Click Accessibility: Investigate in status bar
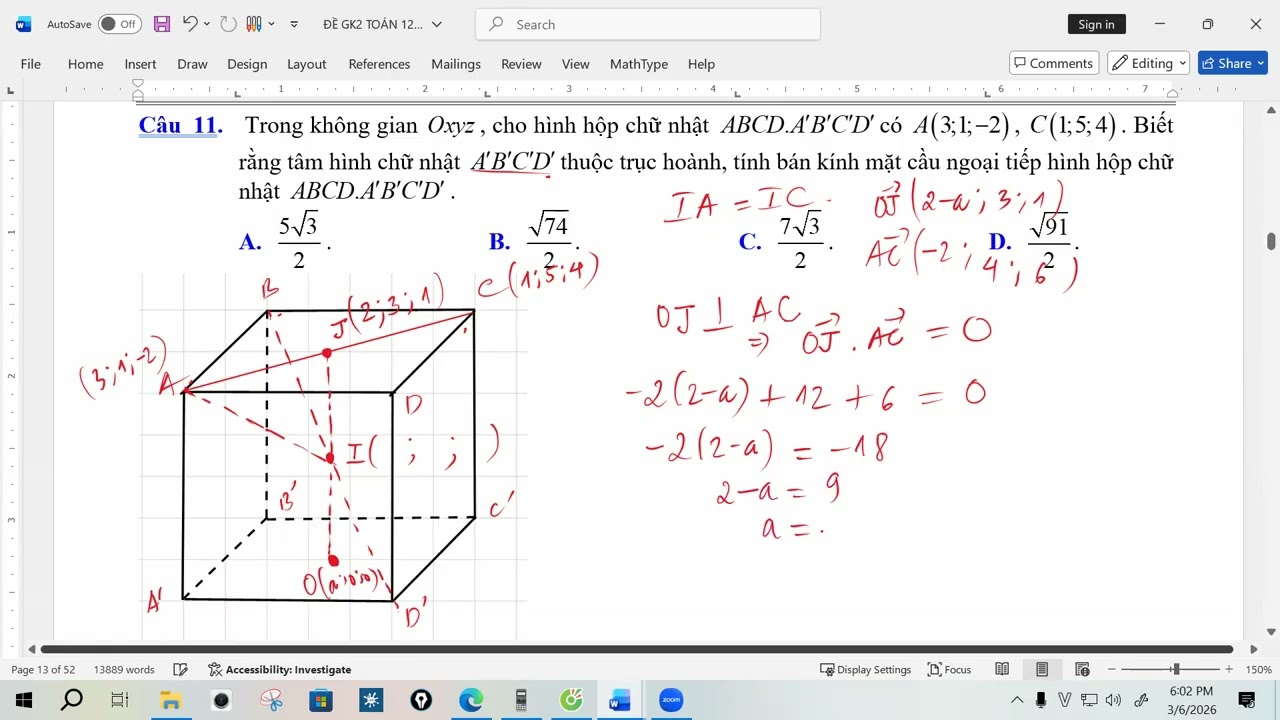The image size is (1280, 720). [279, 670]
